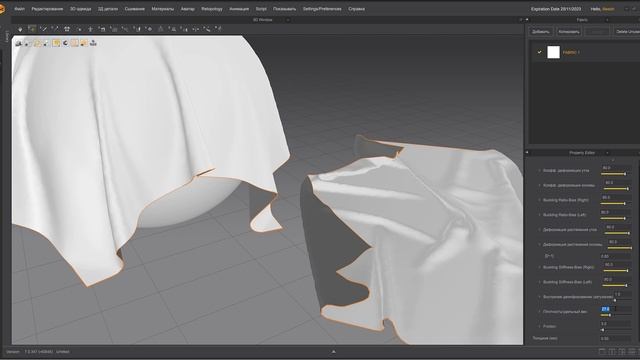This screenshot has height=360, width=640.
Task: Select the Fabric 1 entry in list
Action: coord(586,52)
